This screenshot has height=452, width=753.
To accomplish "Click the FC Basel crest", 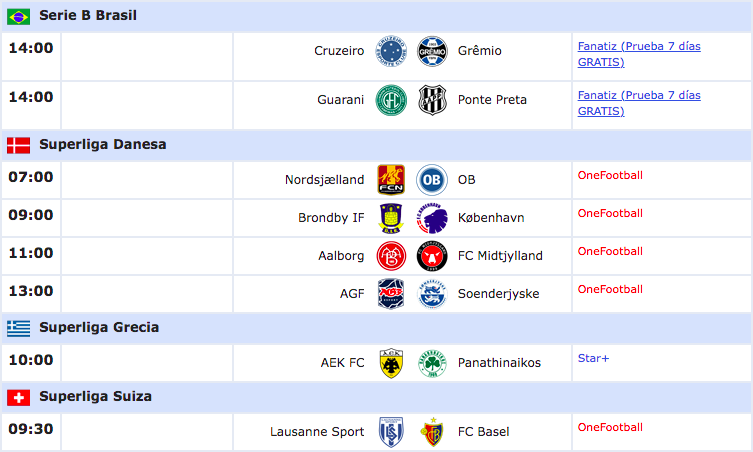I will (x=432, y=432).
